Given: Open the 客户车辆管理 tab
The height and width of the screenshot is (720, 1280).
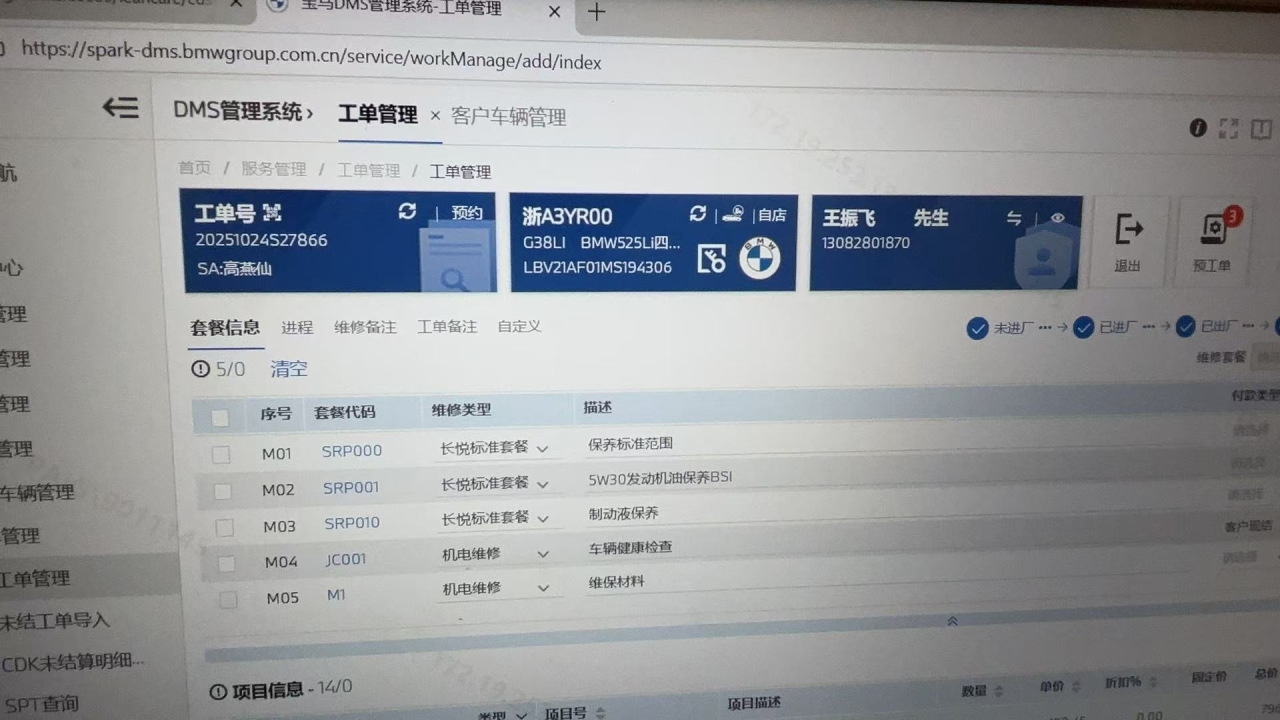Looking at the screenshot, I should [x=508, y=117].
